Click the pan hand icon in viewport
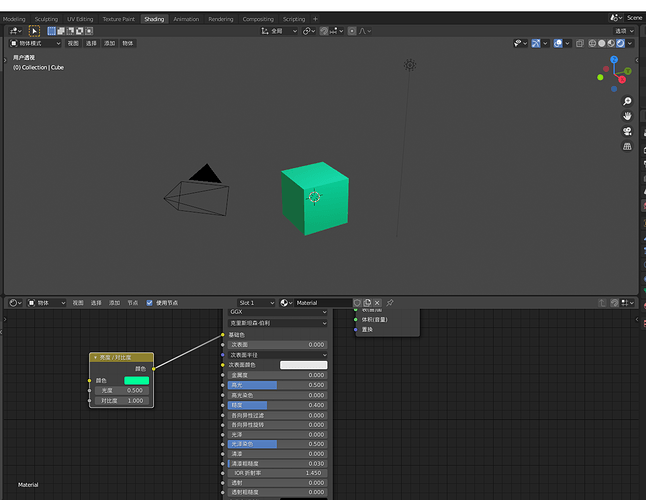 tap(627, 116)
